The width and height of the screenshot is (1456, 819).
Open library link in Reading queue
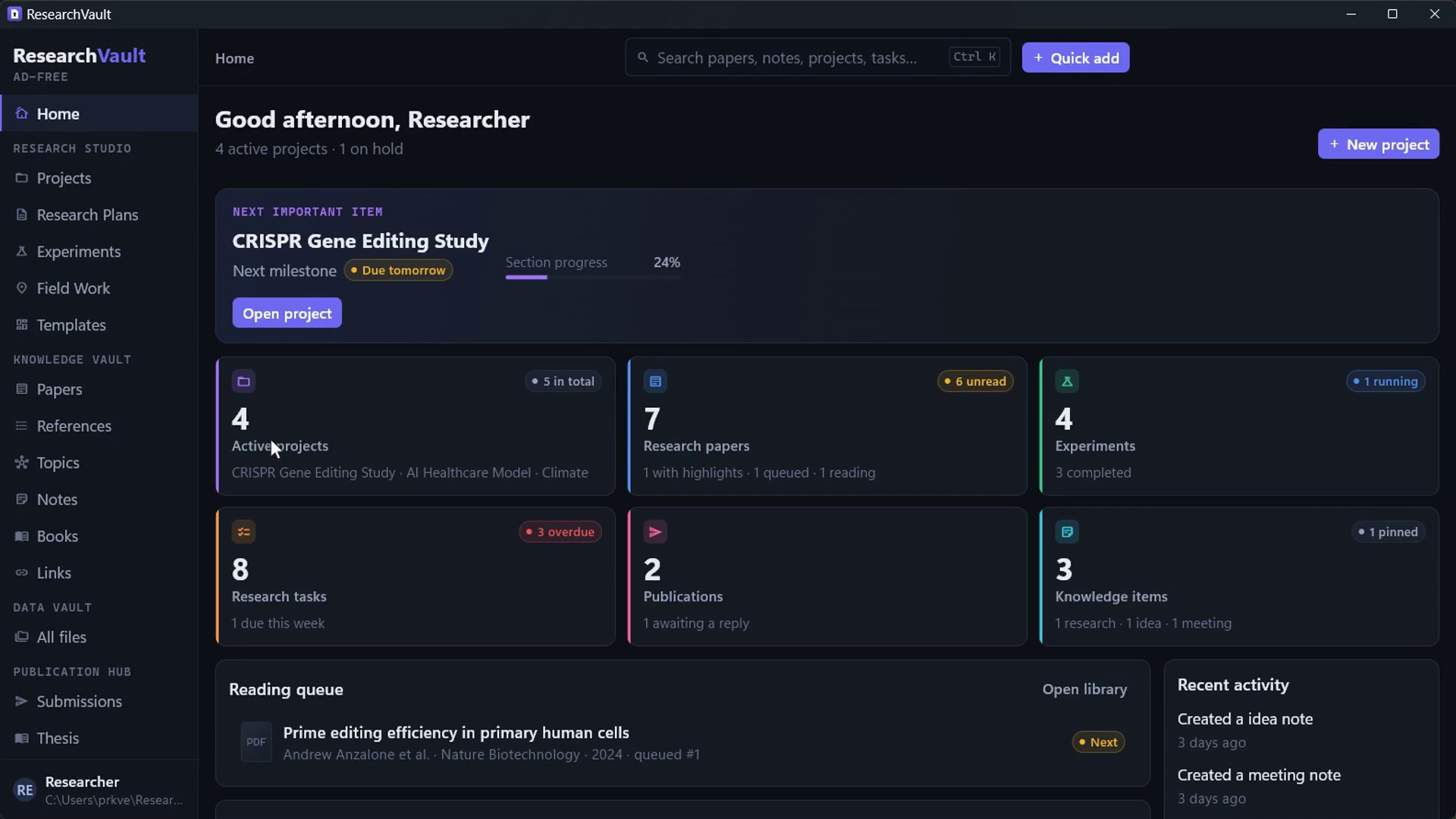1084,689
